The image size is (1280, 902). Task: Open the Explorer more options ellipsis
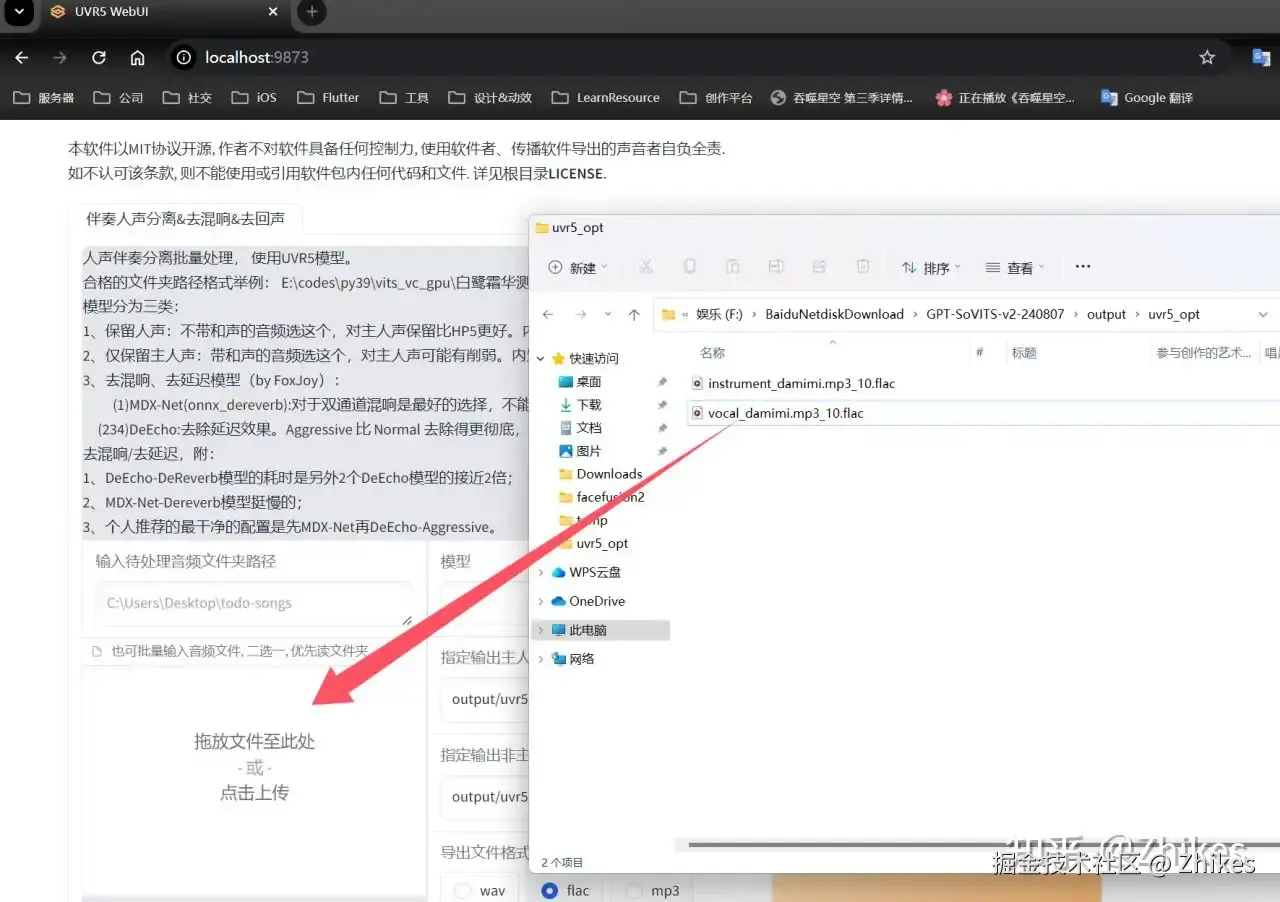click(1082, 267)
